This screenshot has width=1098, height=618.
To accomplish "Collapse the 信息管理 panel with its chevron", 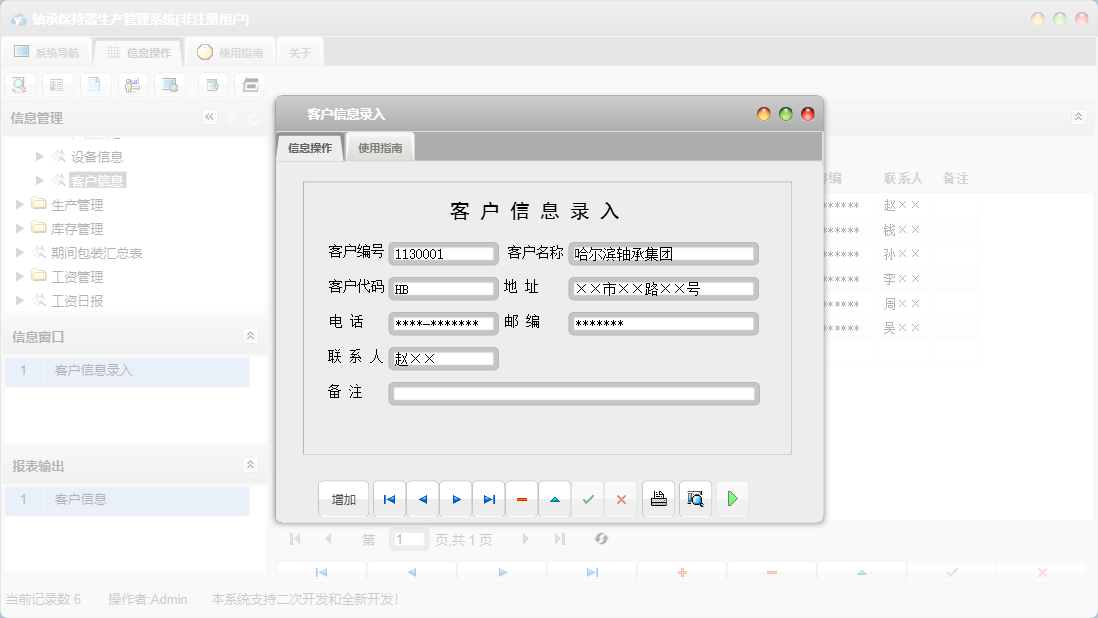I will (x=209, y=116).
